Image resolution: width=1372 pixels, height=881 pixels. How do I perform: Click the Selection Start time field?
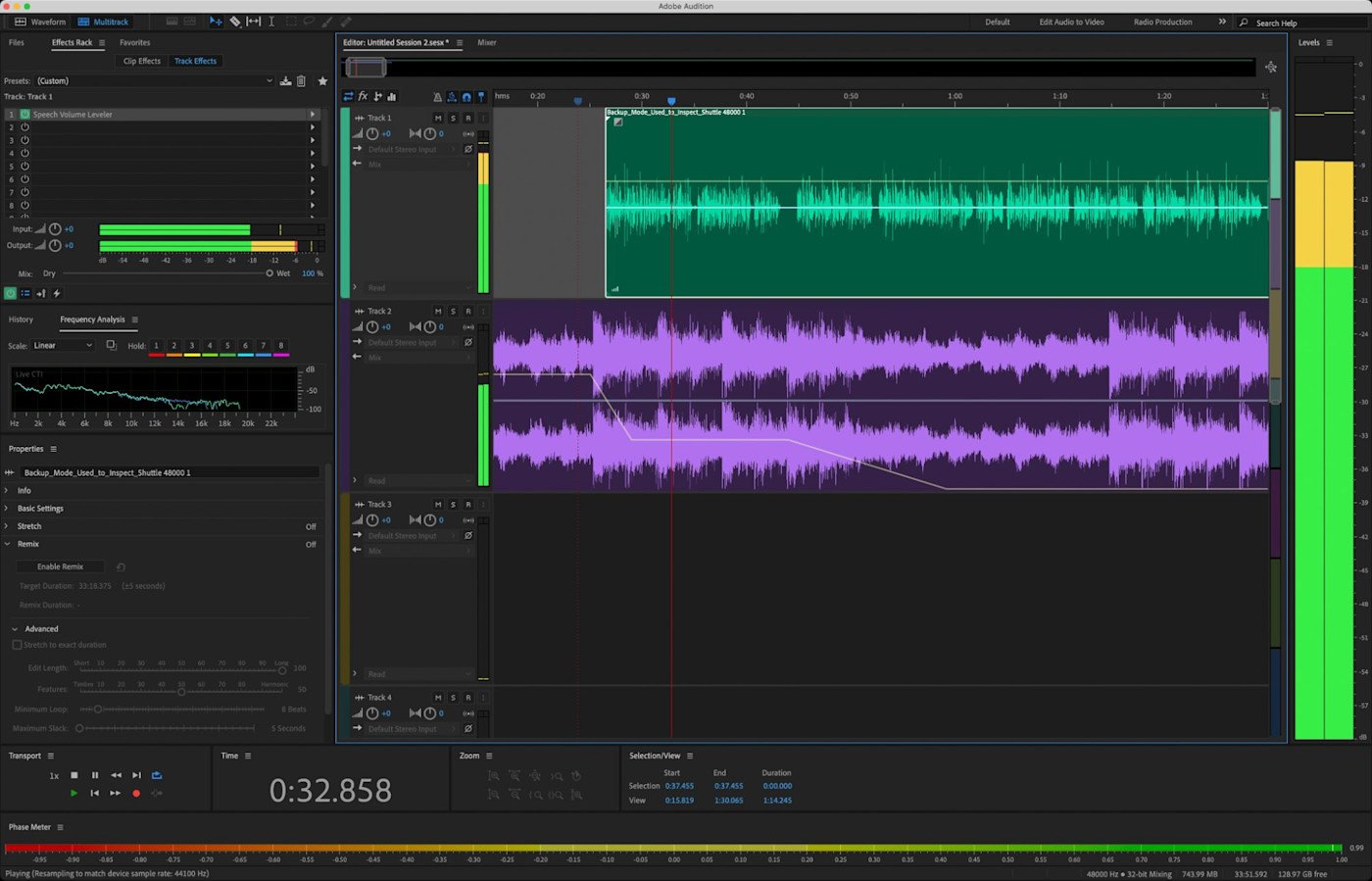[679, 785]
